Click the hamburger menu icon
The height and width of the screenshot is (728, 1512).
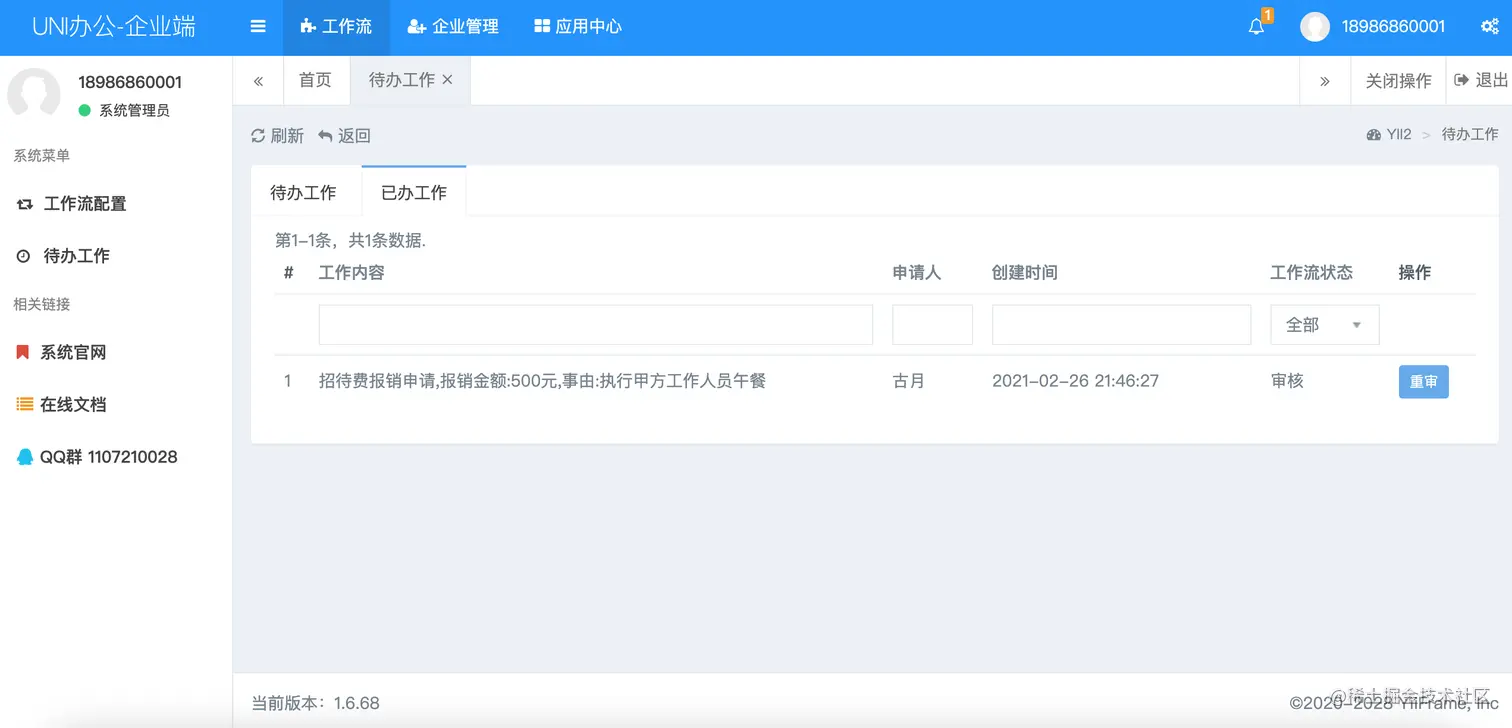[257, 27]
